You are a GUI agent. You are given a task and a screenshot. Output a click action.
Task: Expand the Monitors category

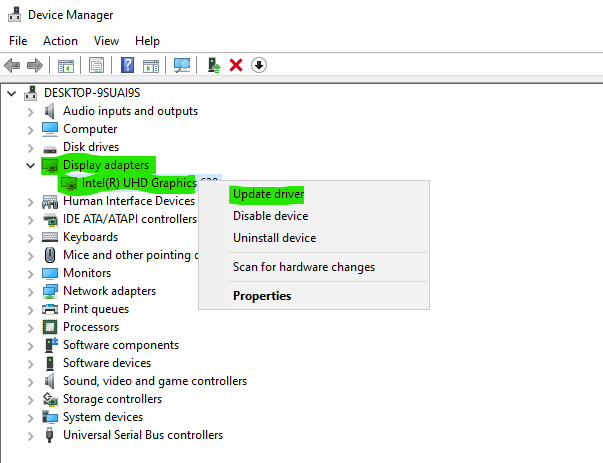point(30,274)
